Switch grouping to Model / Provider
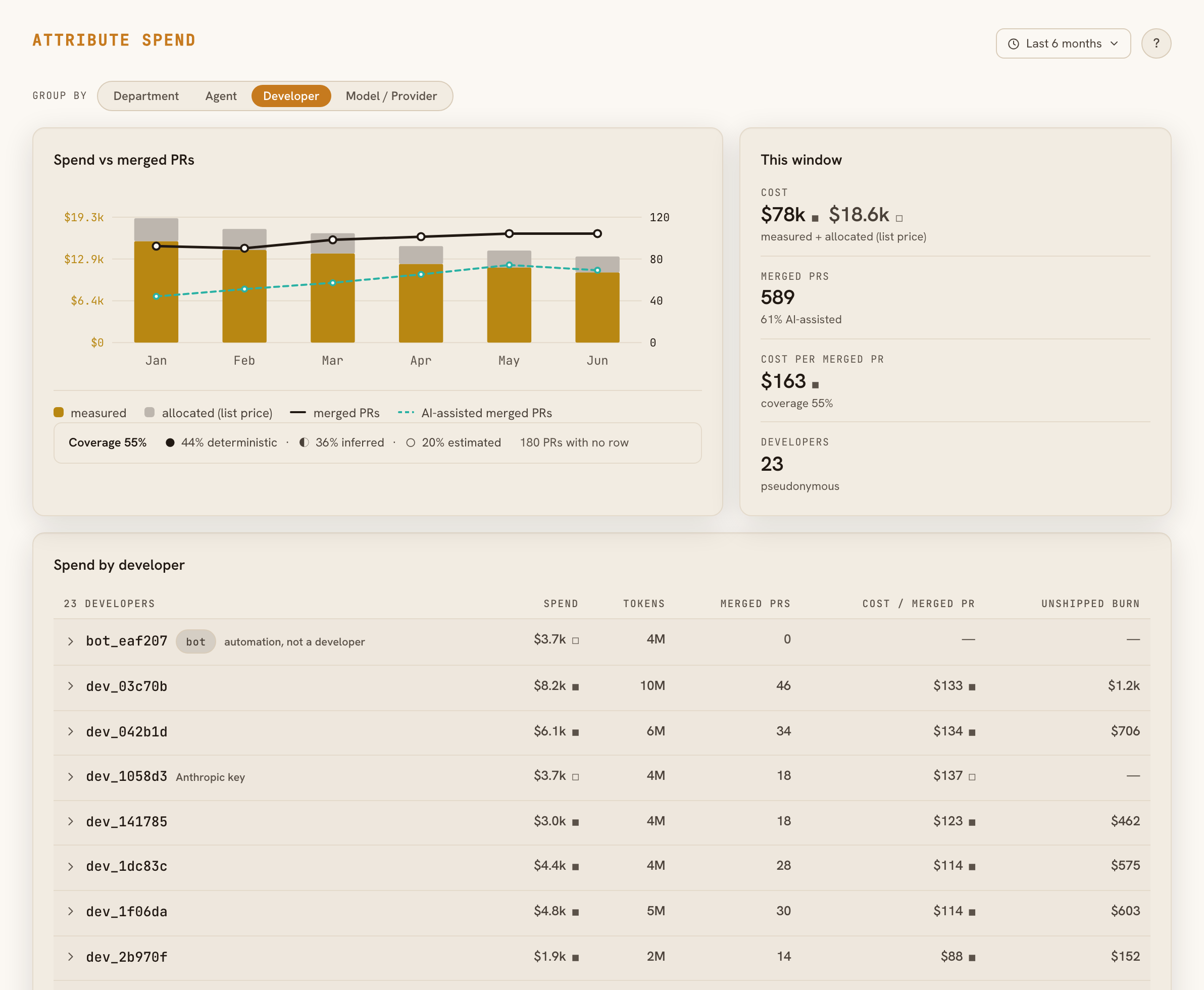The width and height of the screenshot is (1204, 990). 391,96
